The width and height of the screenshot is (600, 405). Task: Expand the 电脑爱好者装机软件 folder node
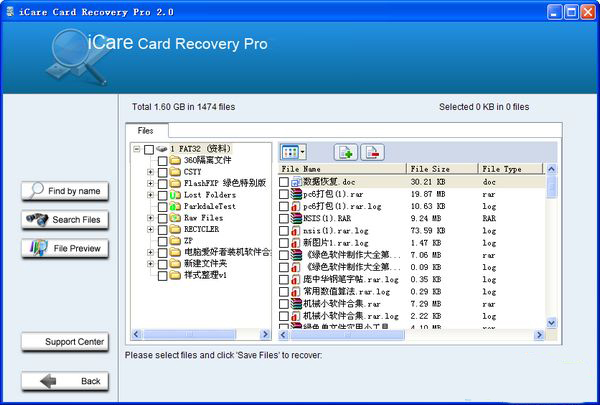coord(150,252)
